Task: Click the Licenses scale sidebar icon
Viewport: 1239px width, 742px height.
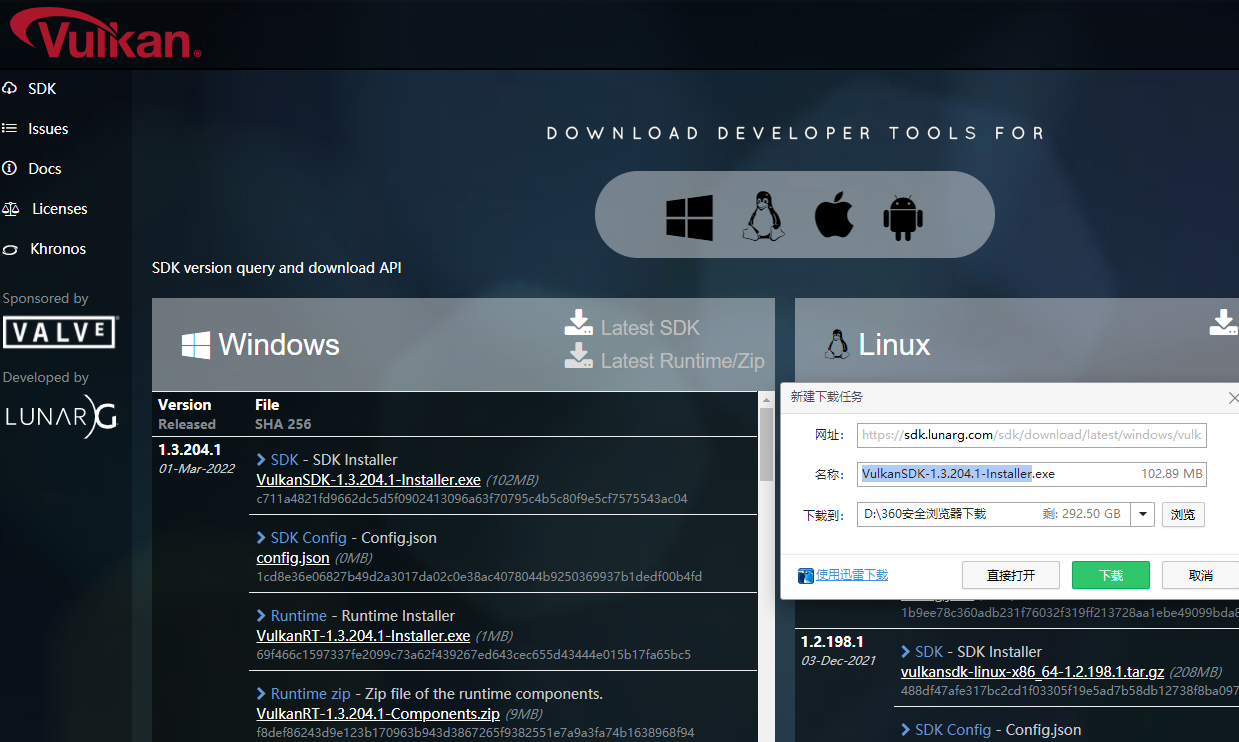Action: 11,208
